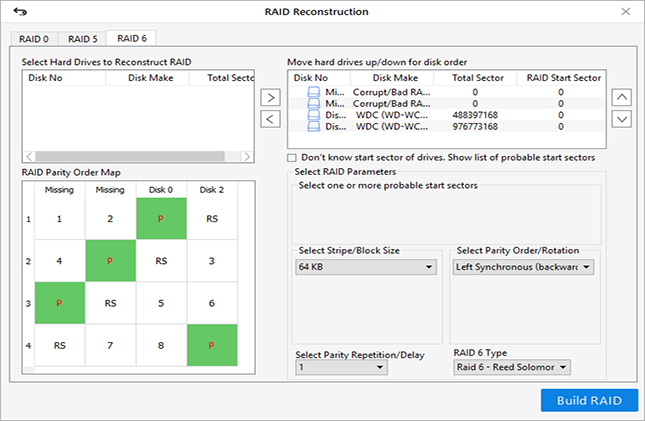This screenshot has width=645, height=421.
Task: Close the RAID Reconstruction window
Action: [x=624, y=12]
